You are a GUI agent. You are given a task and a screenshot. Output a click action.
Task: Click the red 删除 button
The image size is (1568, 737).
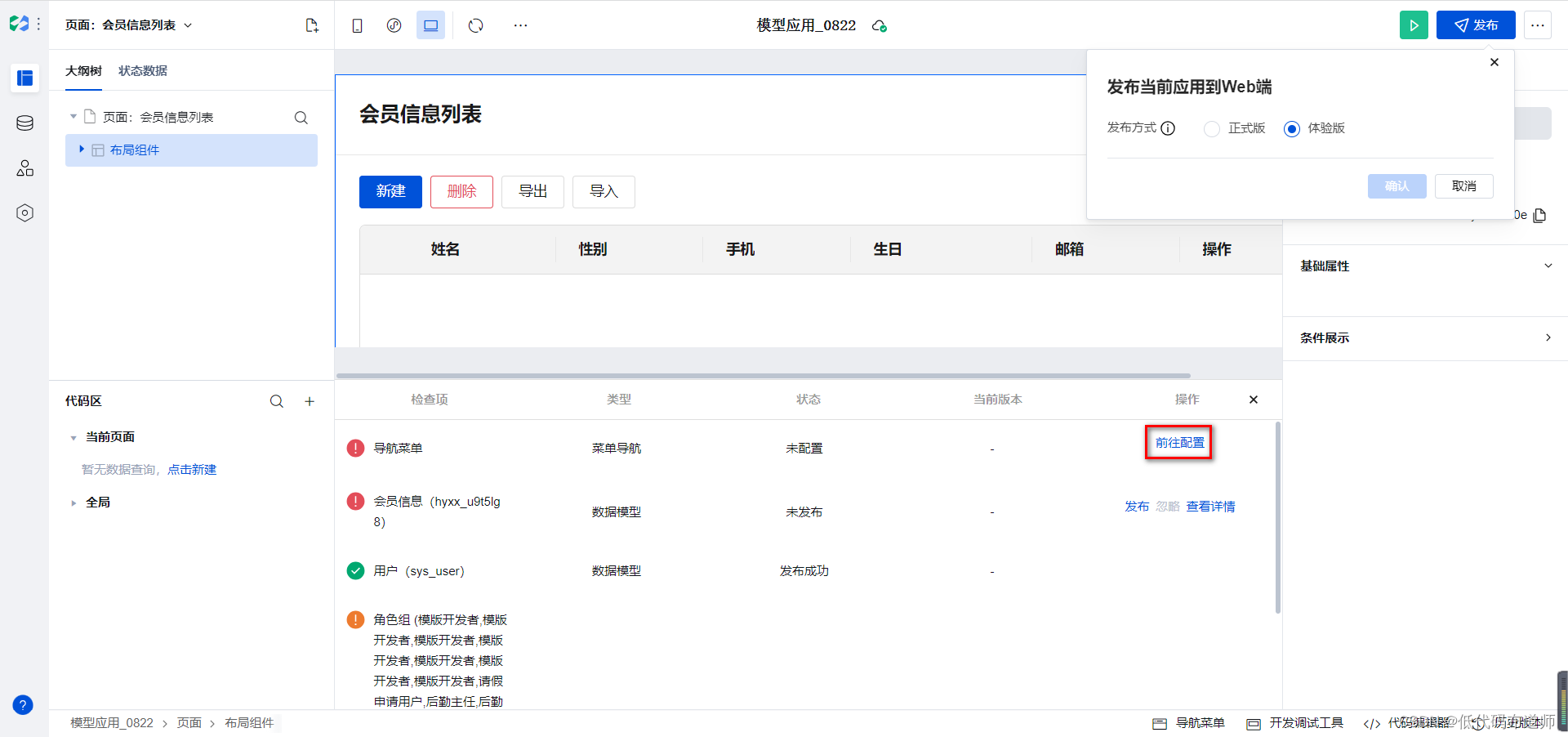461,192
